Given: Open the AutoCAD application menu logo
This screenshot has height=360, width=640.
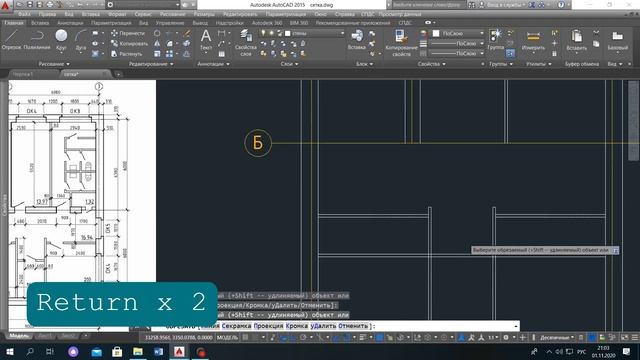Looking at the screenshot, I should [5, 5].
